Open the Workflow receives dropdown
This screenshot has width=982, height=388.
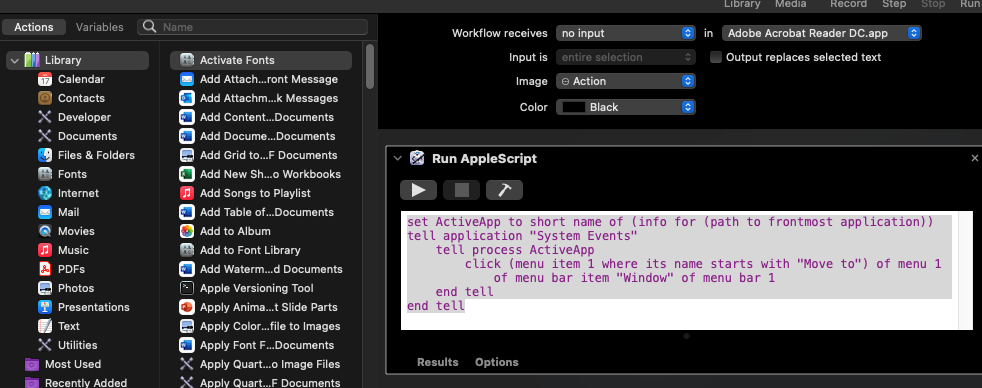coord(626,33)
